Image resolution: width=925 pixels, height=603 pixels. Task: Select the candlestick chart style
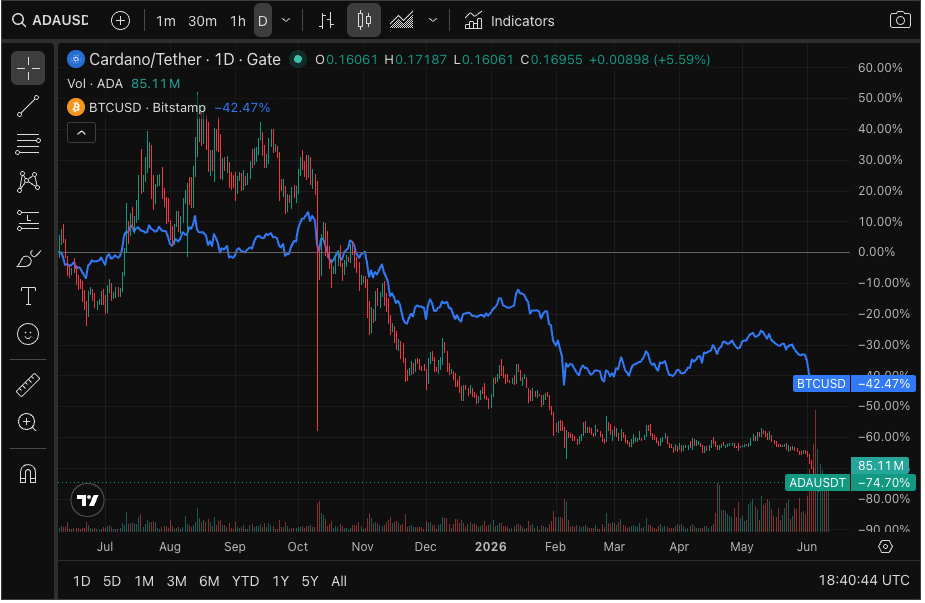pos(364,21)
